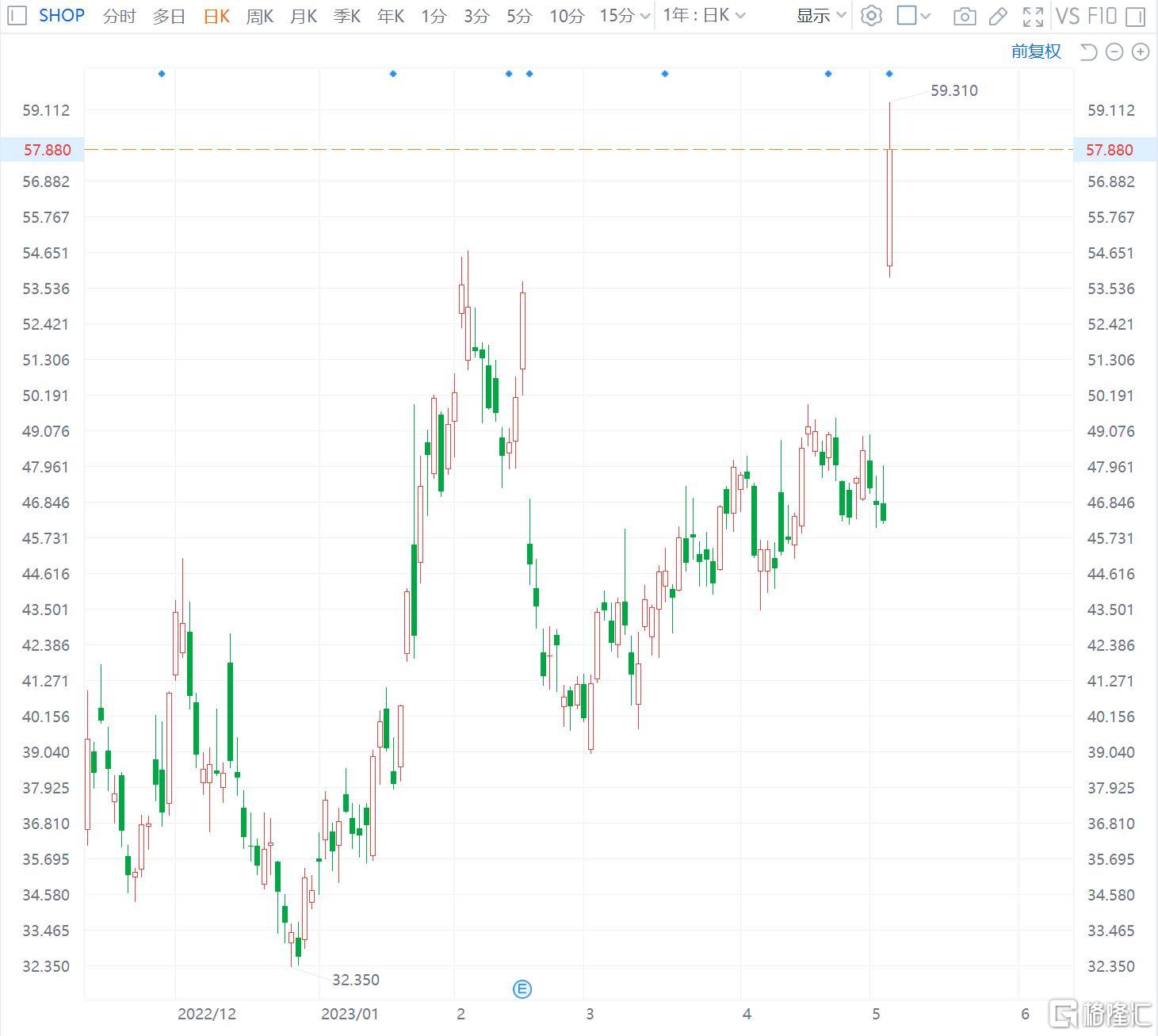
Task: Zoom out the chart with the minus icon
Action: 1114,52
